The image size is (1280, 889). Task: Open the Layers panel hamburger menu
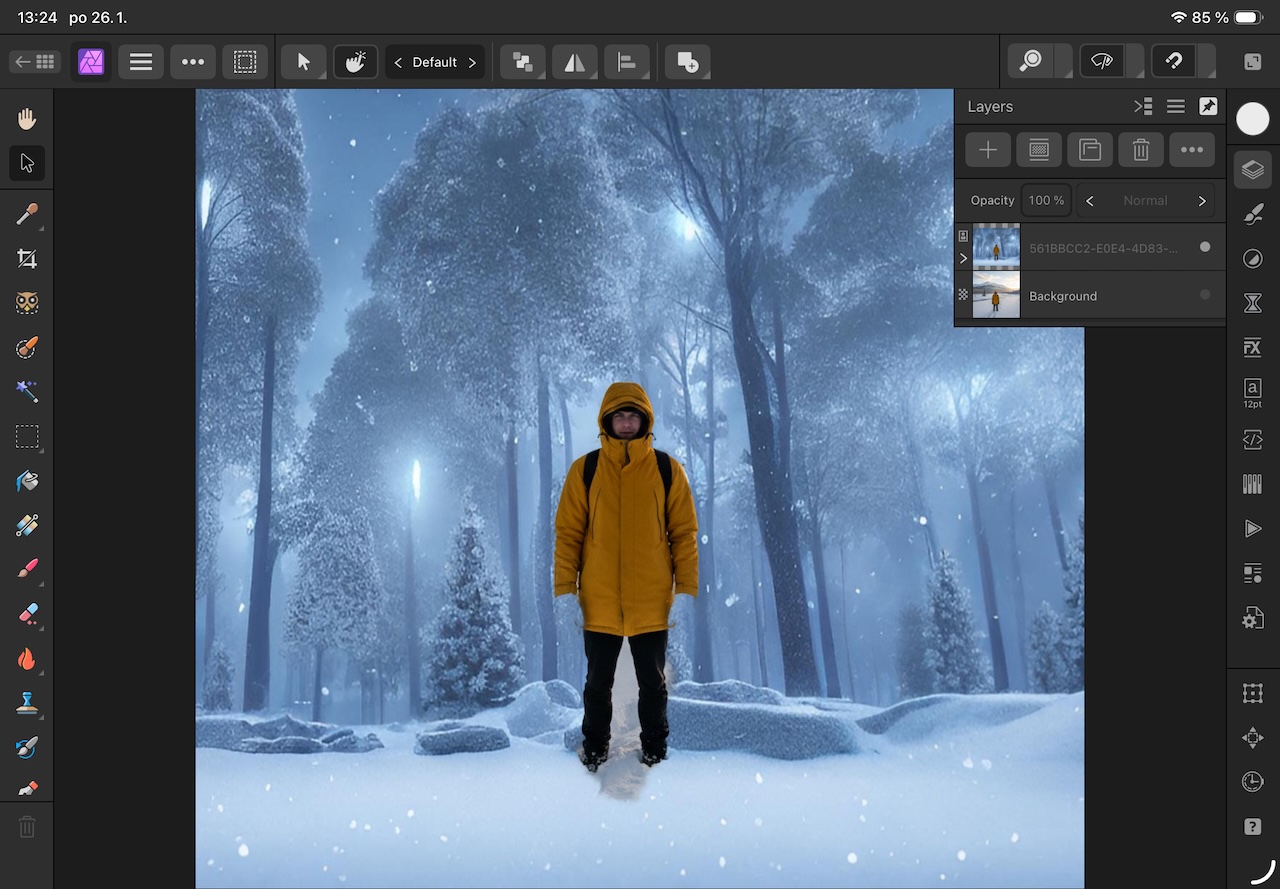point(1176,106)
